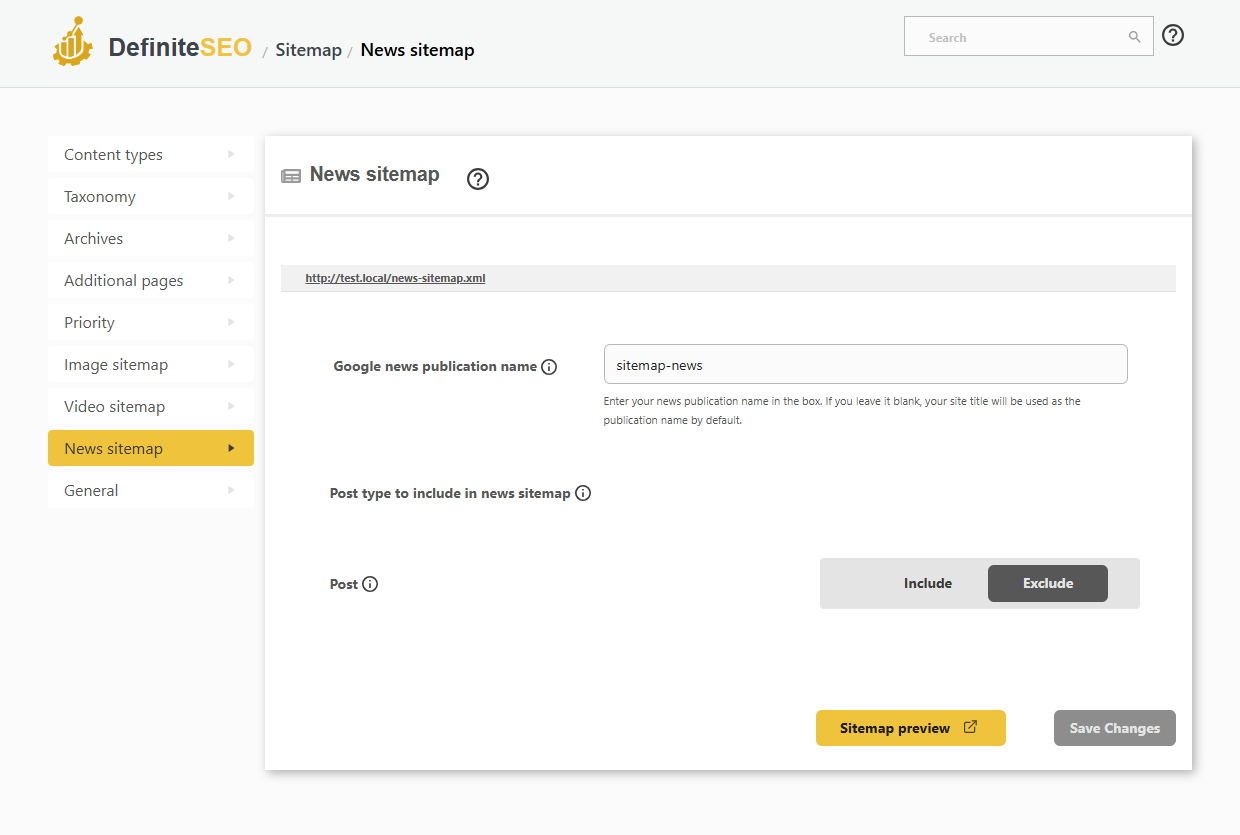Show info for Google news publication name
Viewport: 1240px width, 835px height.
coord(549,367)
